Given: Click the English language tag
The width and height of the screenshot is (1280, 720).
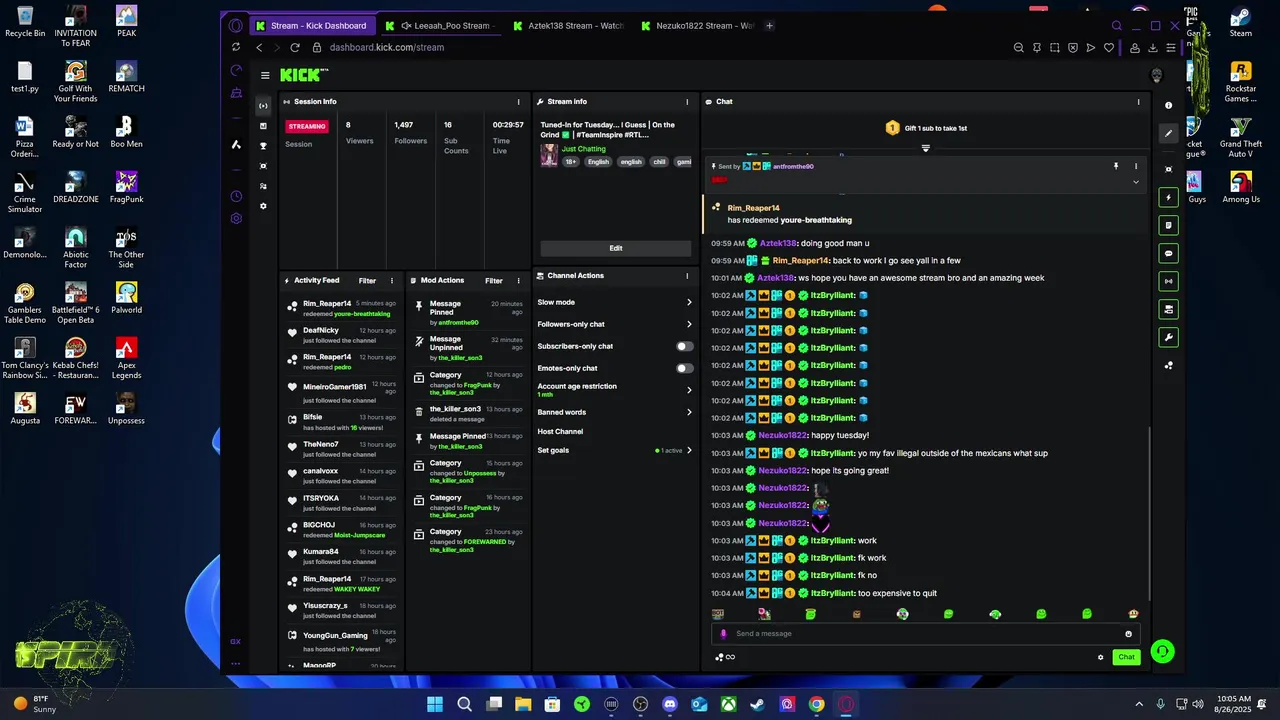Looking at the screenshot, I should 598,162.
